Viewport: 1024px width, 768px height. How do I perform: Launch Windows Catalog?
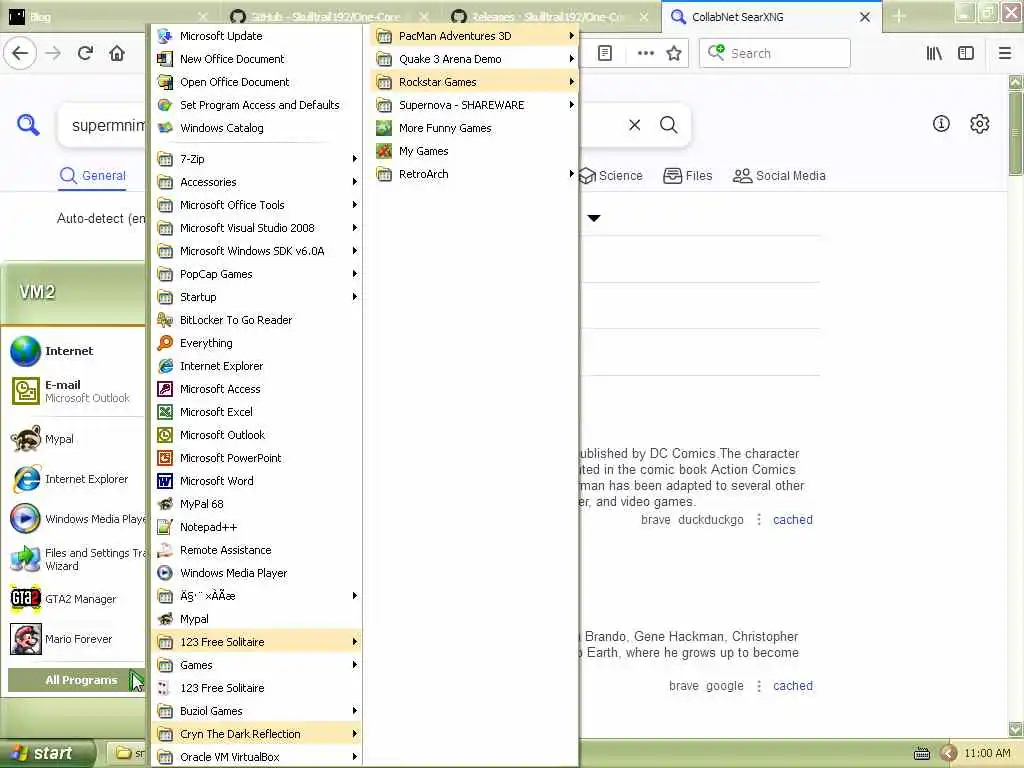coord(256,128)
